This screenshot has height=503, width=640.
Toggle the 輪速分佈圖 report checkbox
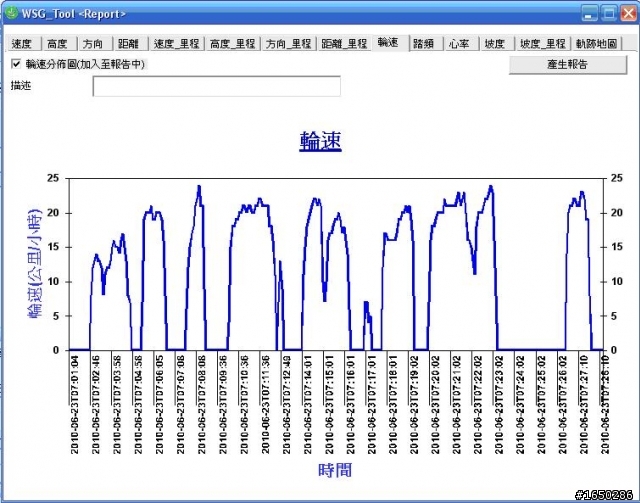click(x=16, y=64)
